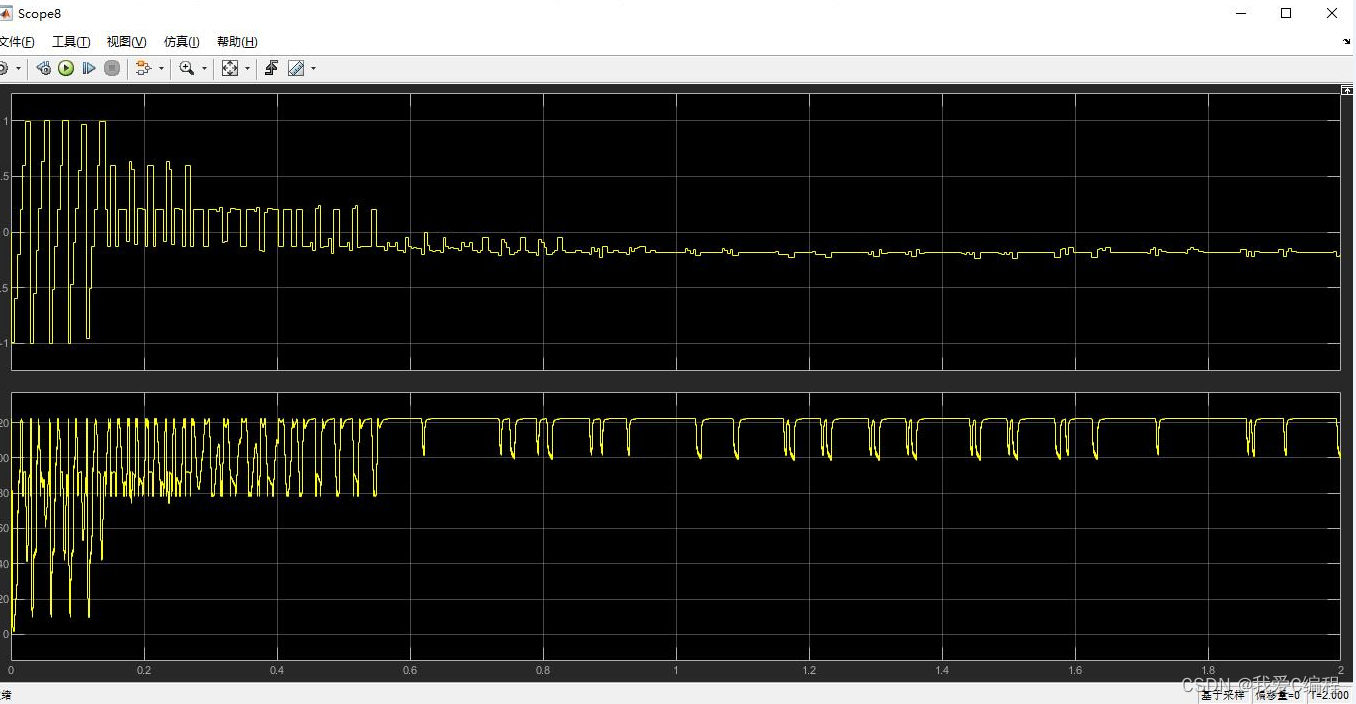
Task: Open the scope configuration properties gear
Action: point(3,68)
